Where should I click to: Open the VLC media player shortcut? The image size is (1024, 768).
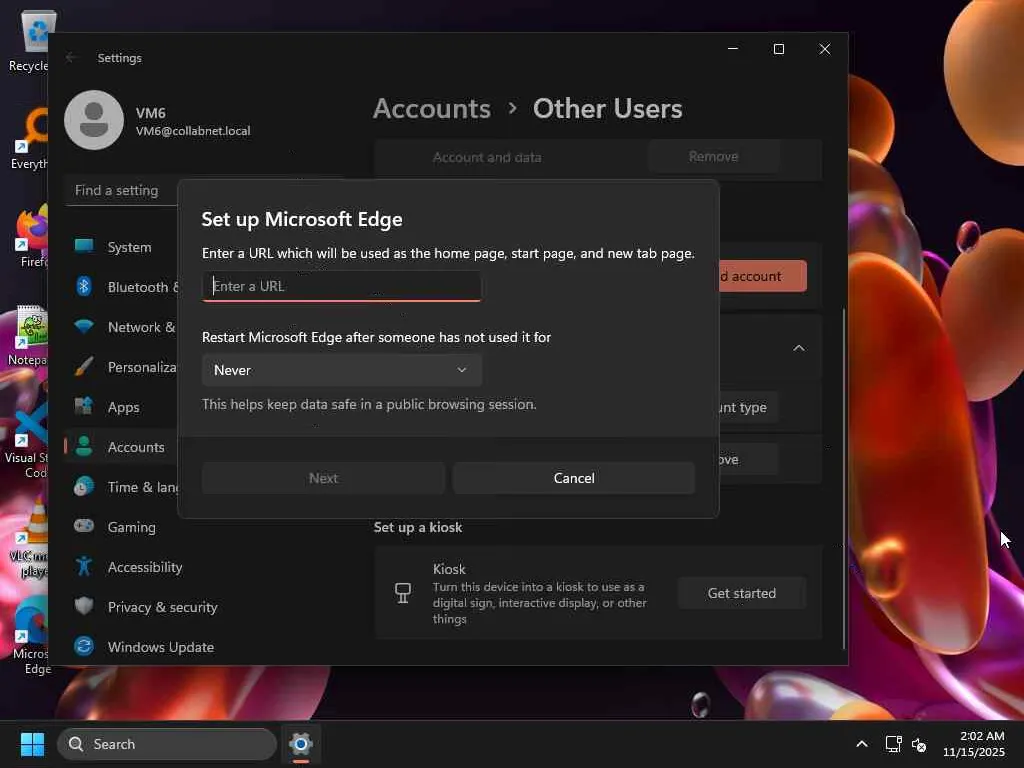[29, 539]
